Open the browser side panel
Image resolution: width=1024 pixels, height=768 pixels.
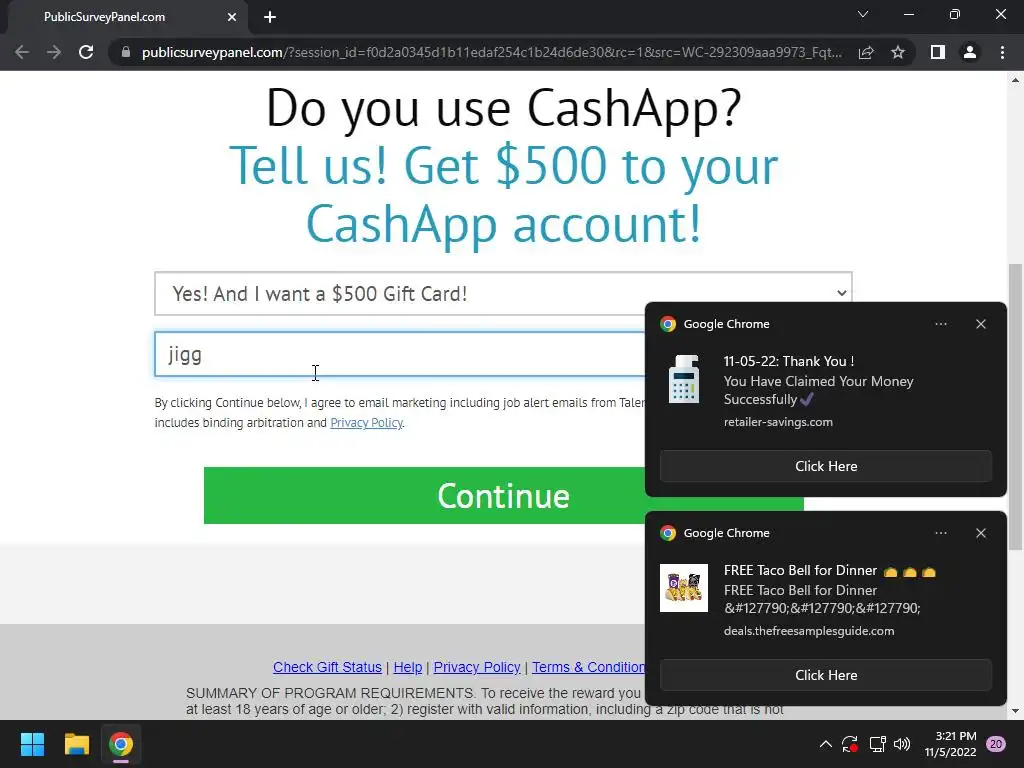[x=938, y=52]
